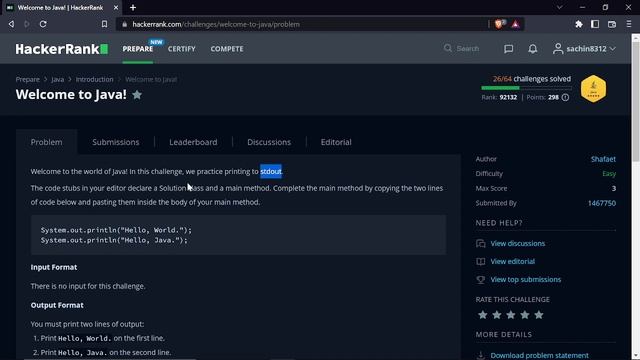
Task: Switch to the Problem tab
Action: [x=47, y=142]
